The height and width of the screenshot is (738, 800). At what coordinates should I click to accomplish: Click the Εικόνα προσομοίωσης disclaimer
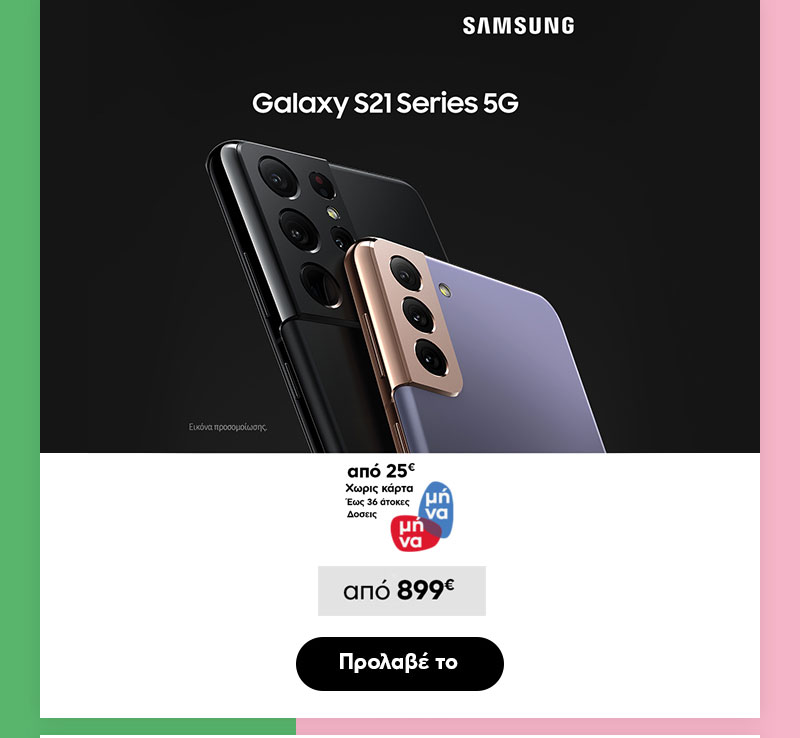228,427
